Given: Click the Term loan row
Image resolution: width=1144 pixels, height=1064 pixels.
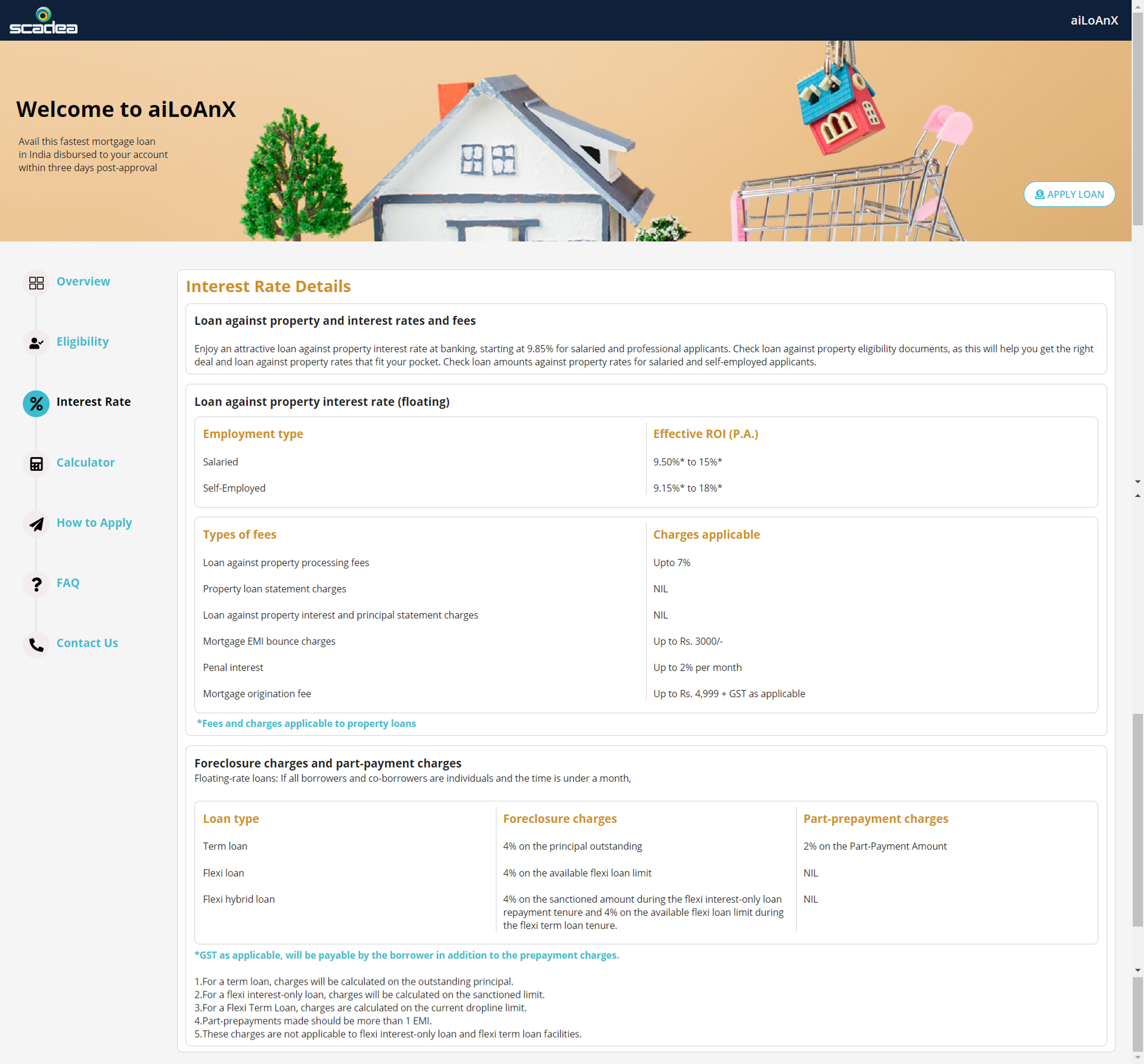Looking at the screenshot, I should (x=225, y=846).
